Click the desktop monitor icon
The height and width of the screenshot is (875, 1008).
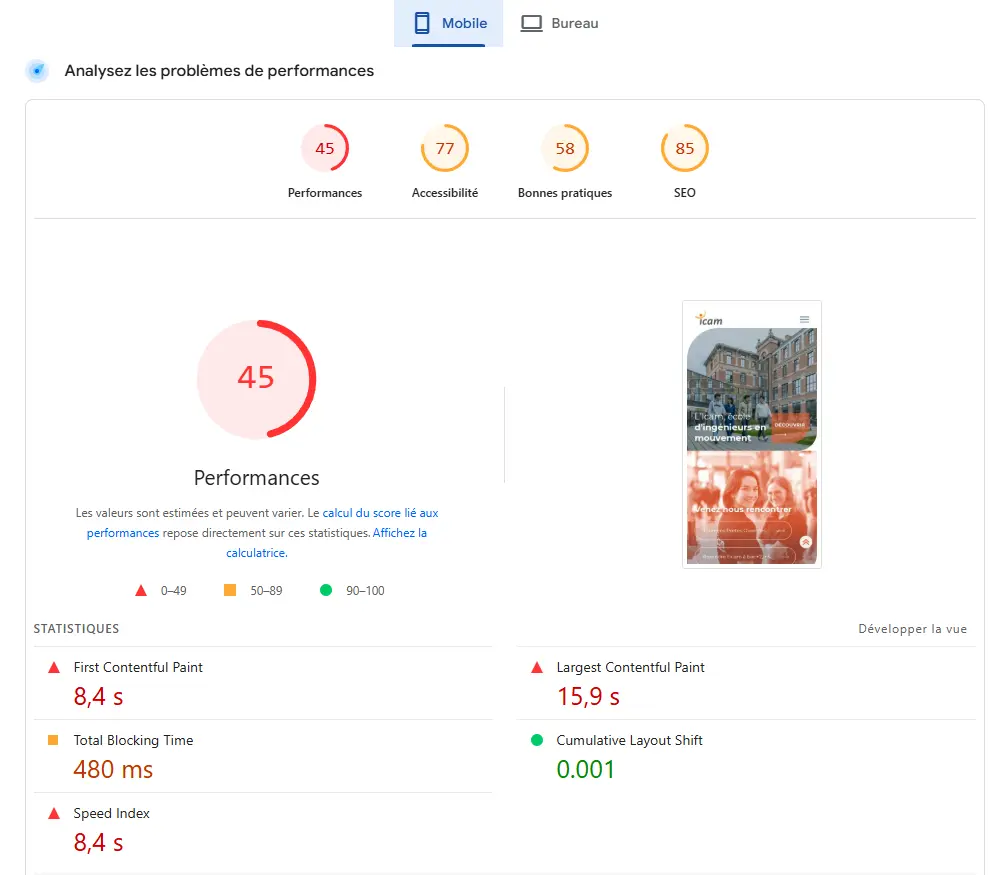531,23
